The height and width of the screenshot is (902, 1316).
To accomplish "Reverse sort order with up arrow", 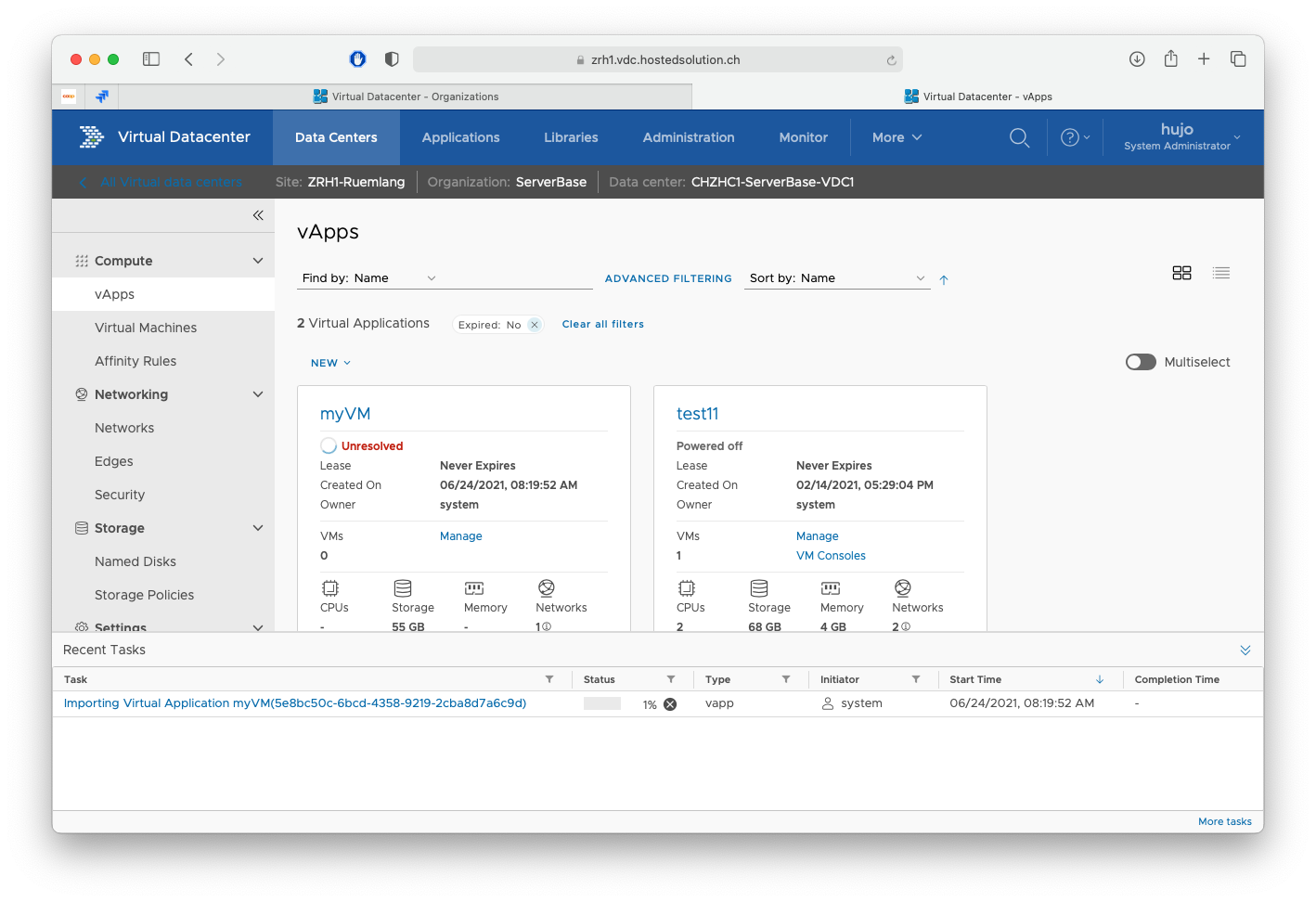I will [944, 279].
